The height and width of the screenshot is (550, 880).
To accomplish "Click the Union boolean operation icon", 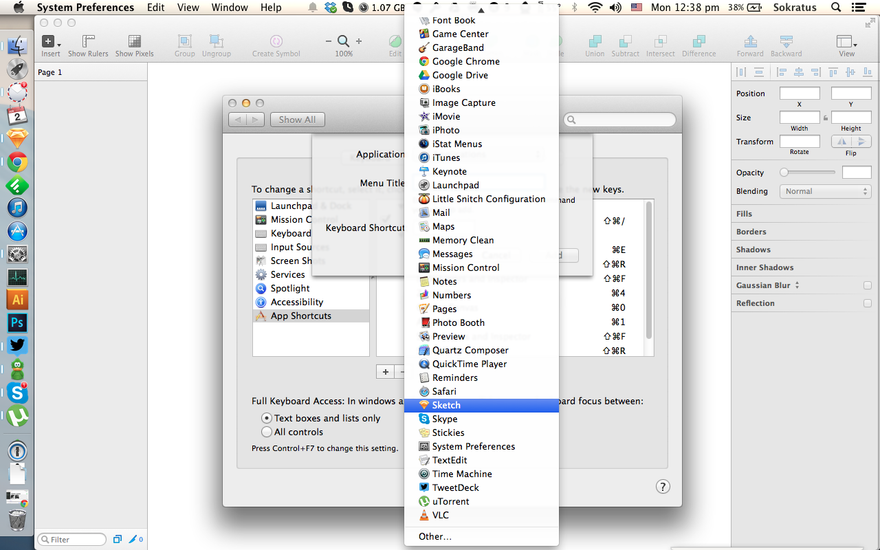I will point(594,45).
